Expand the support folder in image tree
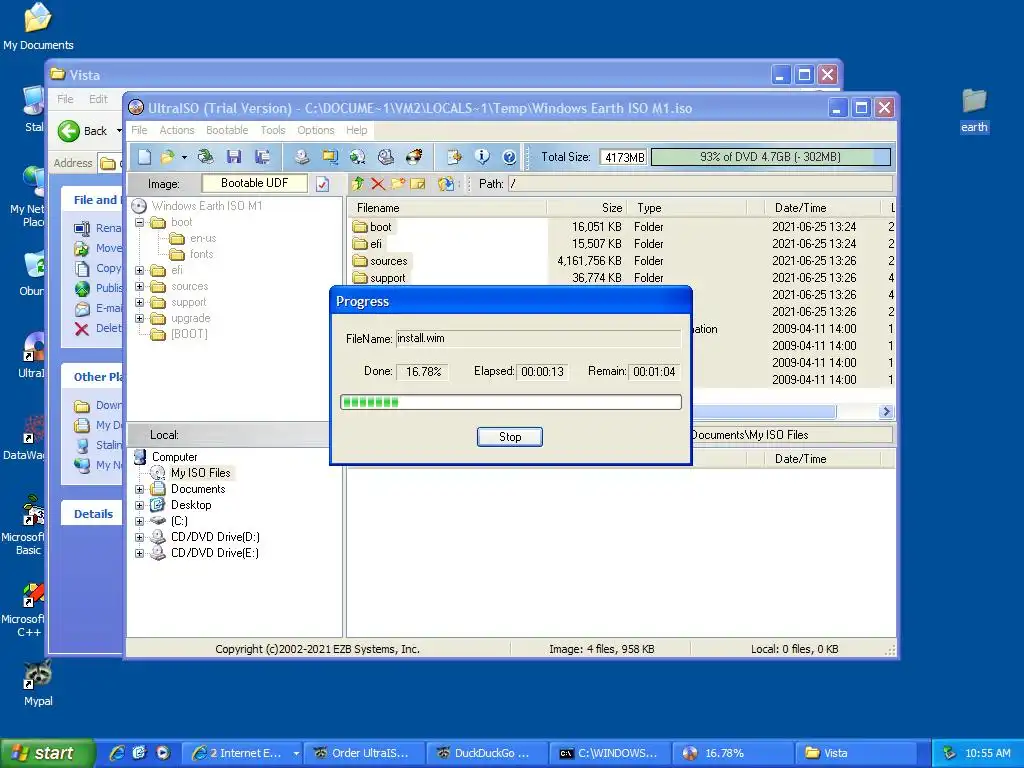 pyautogui.click(x=140, y=302)
